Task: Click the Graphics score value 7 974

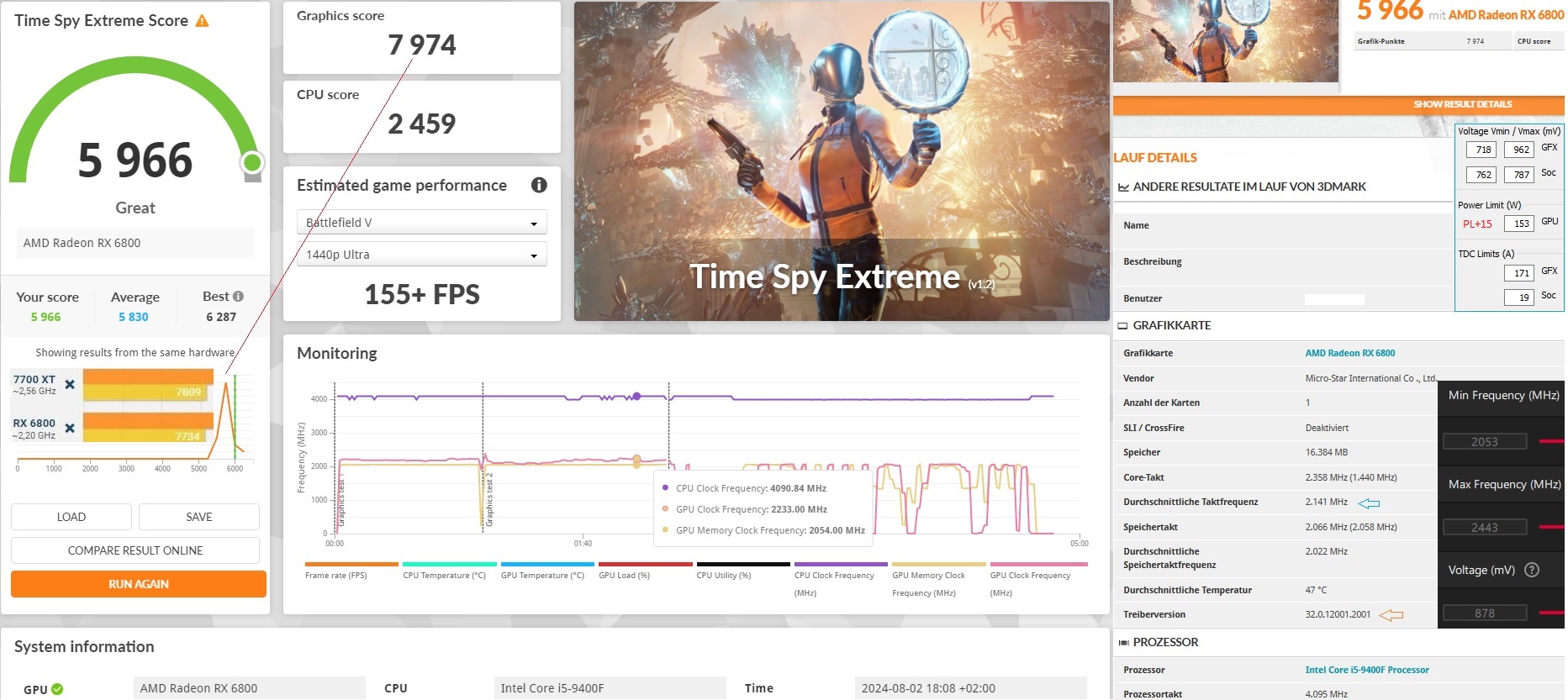Action: [422, 45]
